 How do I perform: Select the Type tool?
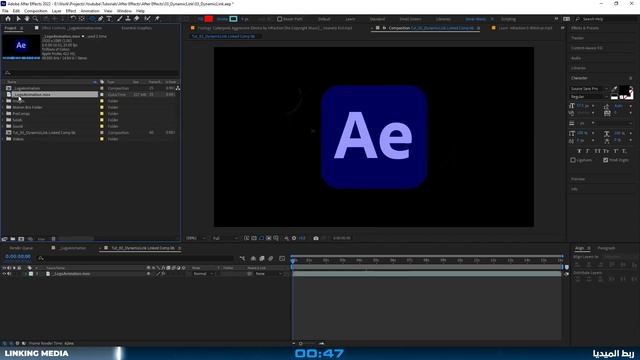coord(109,19)
